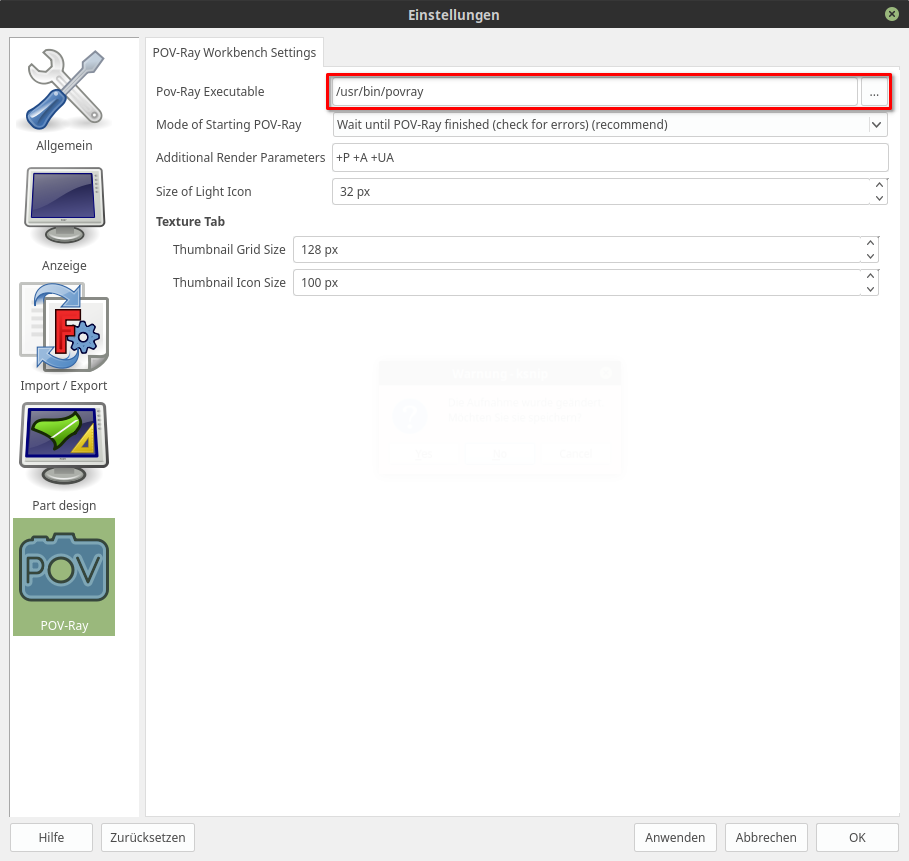Cancel the dialog with Abbrechen

pos(766,837)
